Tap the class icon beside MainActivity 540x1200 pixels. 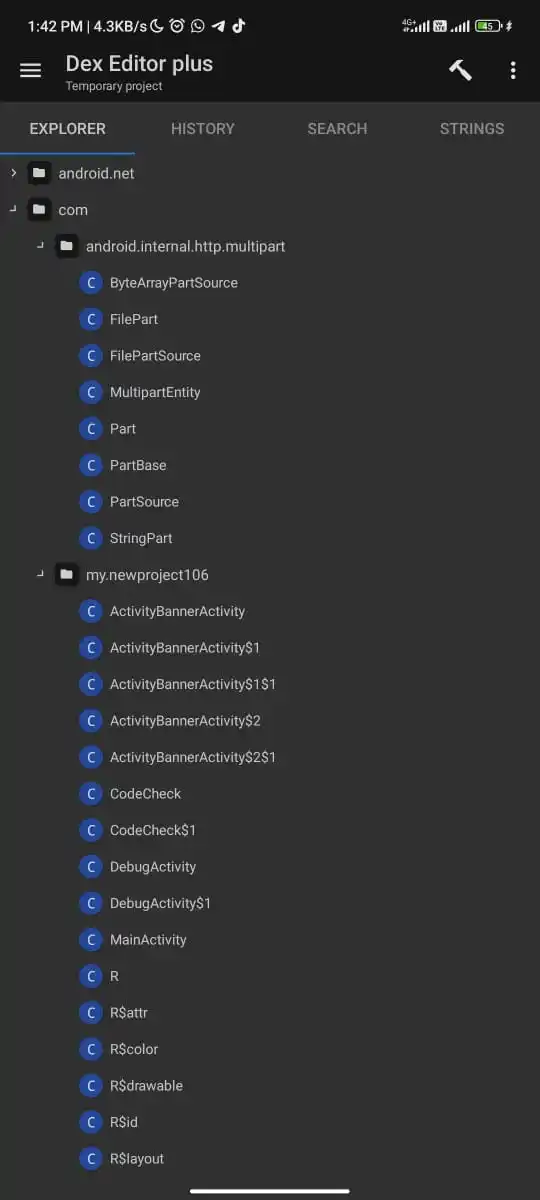pyautogui.click(x=91, y=940)
